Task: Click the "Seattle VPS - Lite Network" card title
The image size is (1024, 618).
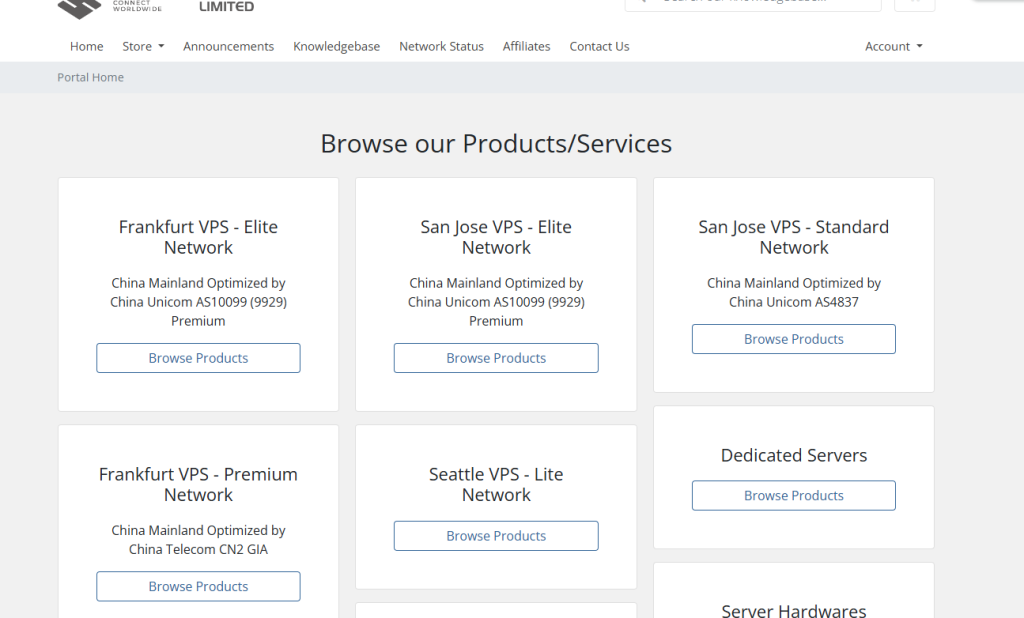Action: point(496,485)
